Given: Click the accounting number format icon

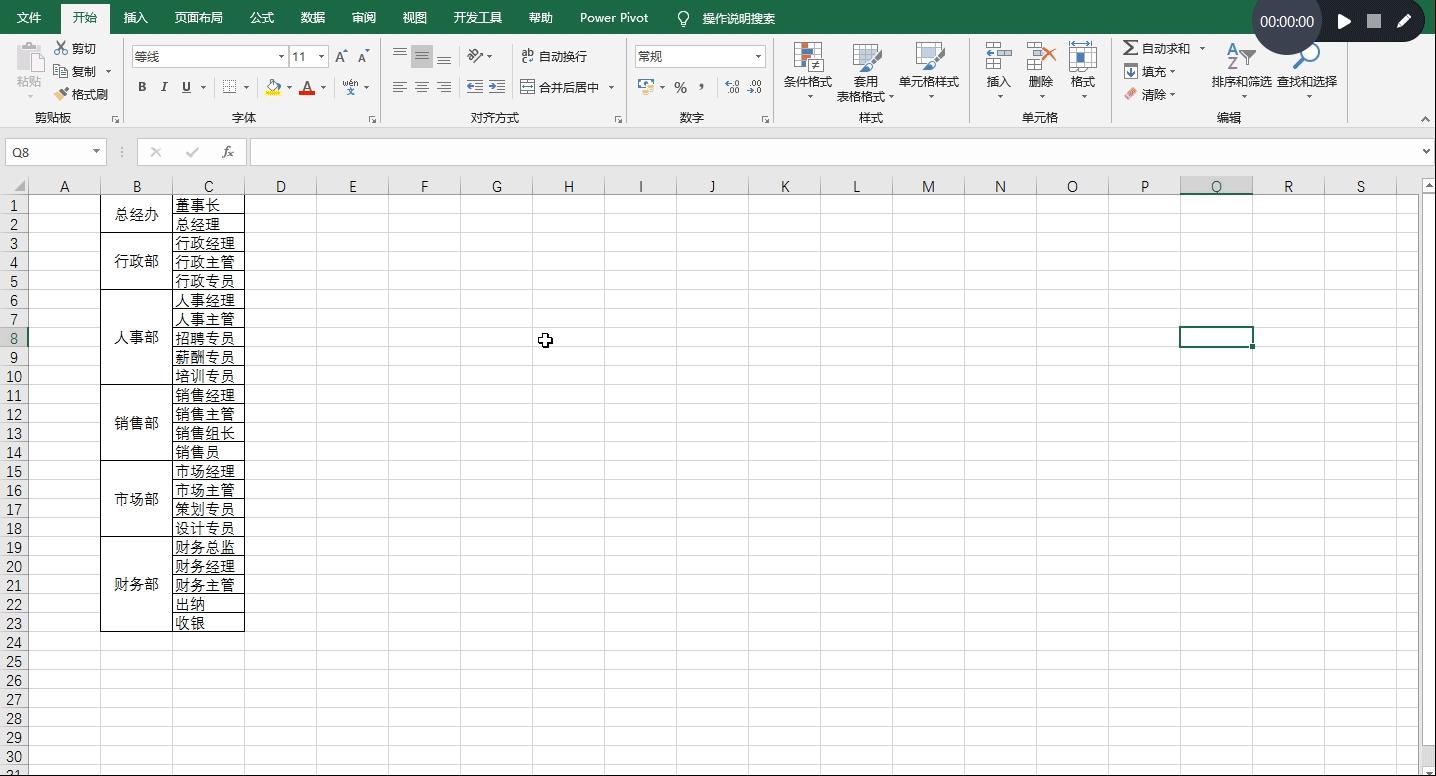Looking at the screenshot, I should [x=646, y=87].
